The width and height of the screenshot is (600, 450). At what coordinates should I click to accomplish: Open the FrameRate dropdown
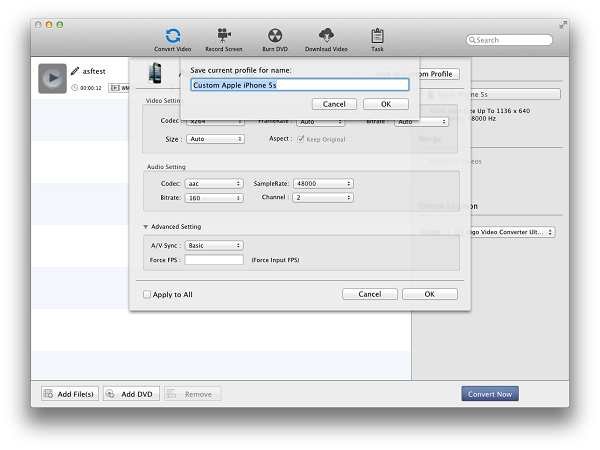tap(320, 122)
